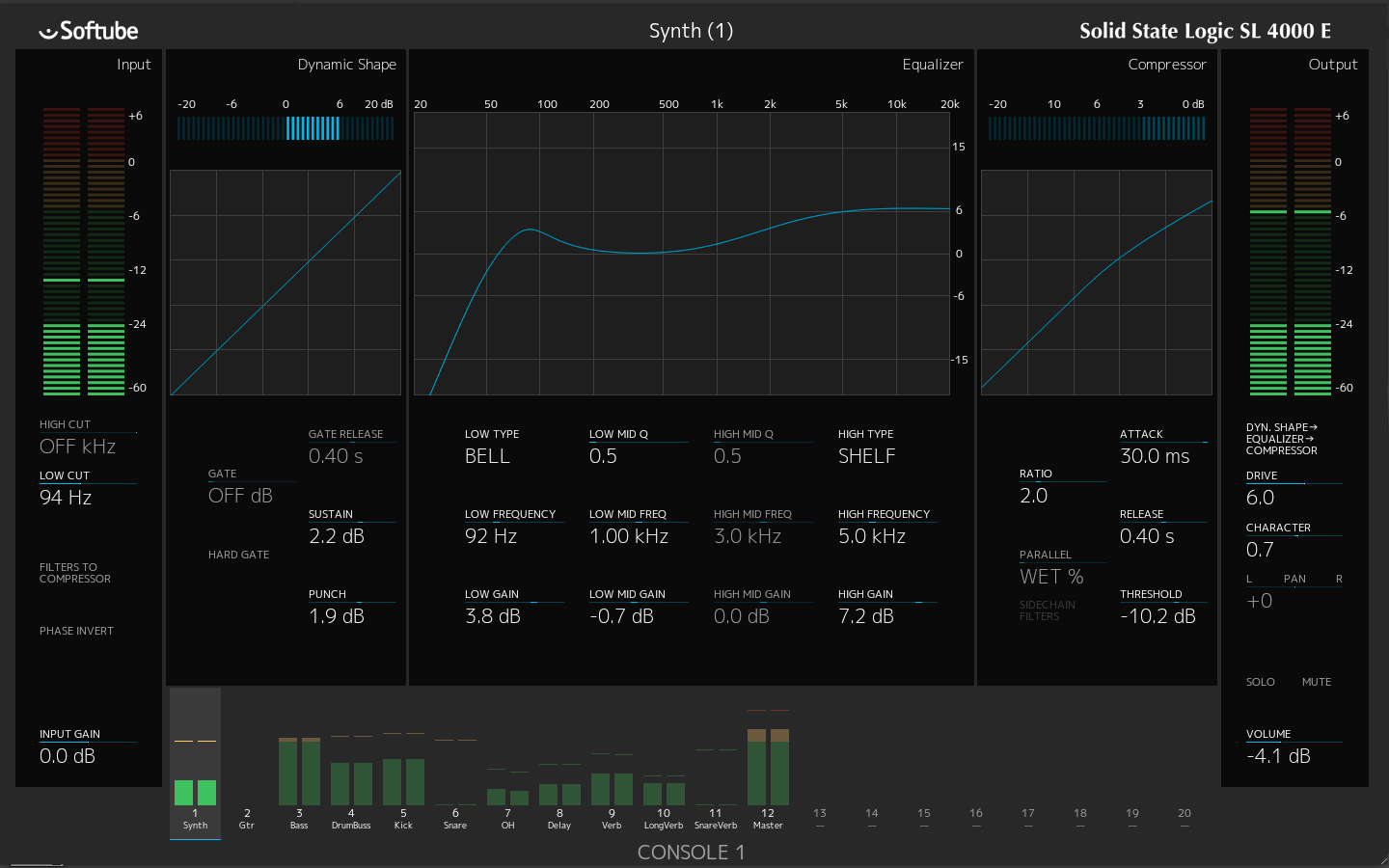
Task: Switch to channel 10 LongVerb
Action: (664, 819)
